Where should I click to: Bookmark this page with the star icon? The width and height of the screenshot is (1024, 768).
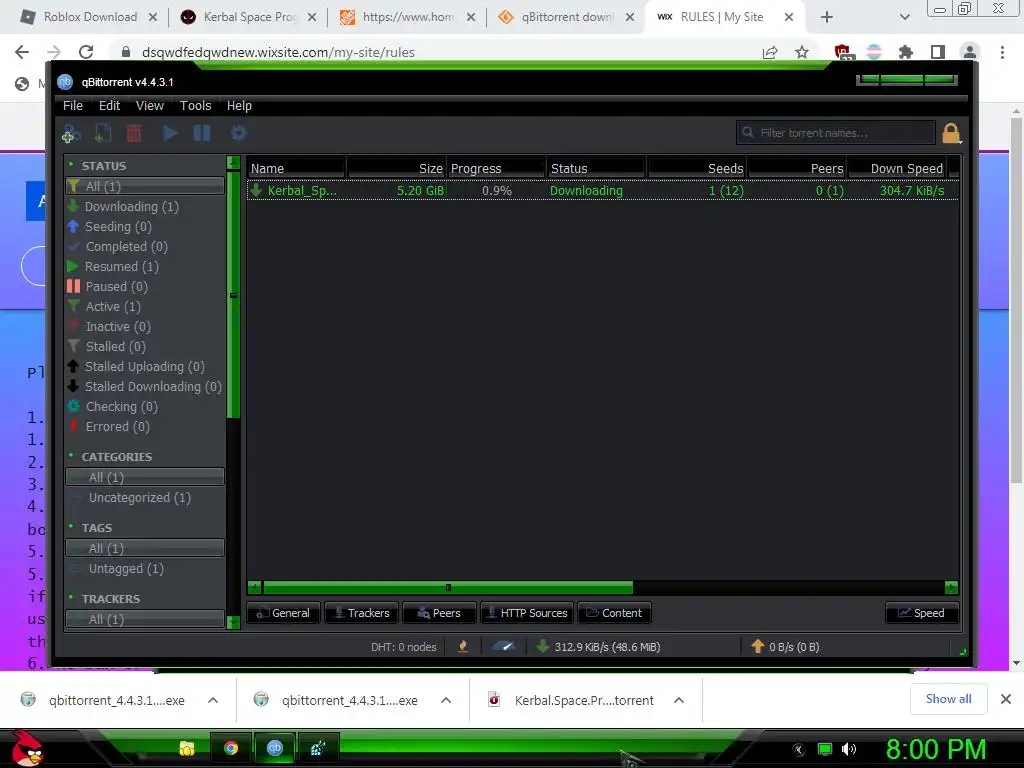pyautogui.click(x=802, y=52)
